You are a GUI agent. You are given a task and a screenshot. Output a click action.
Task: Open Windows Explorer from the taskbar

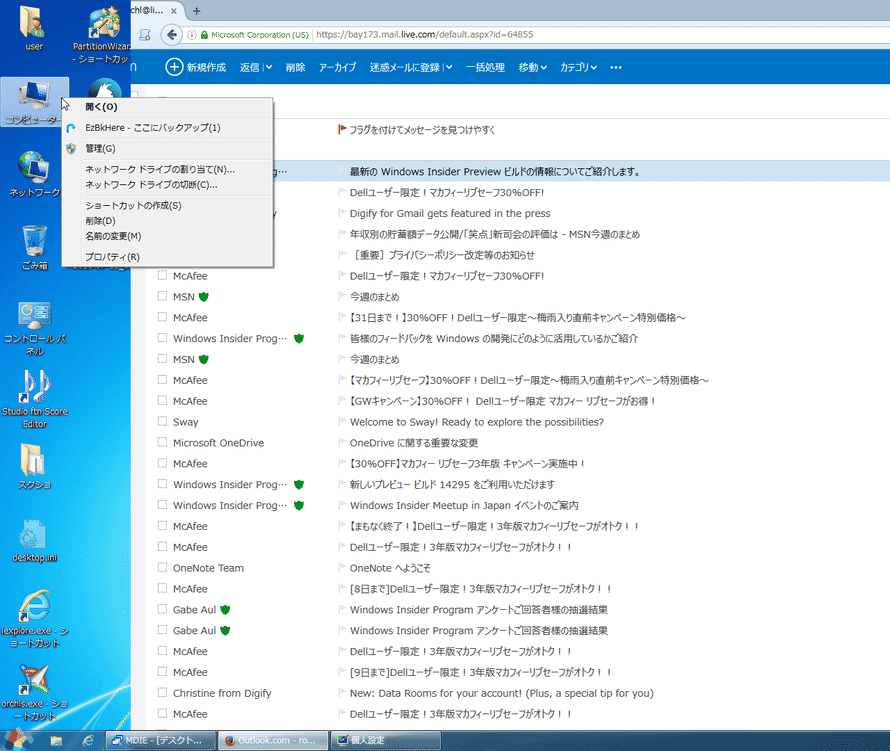(x=56, y=740)
